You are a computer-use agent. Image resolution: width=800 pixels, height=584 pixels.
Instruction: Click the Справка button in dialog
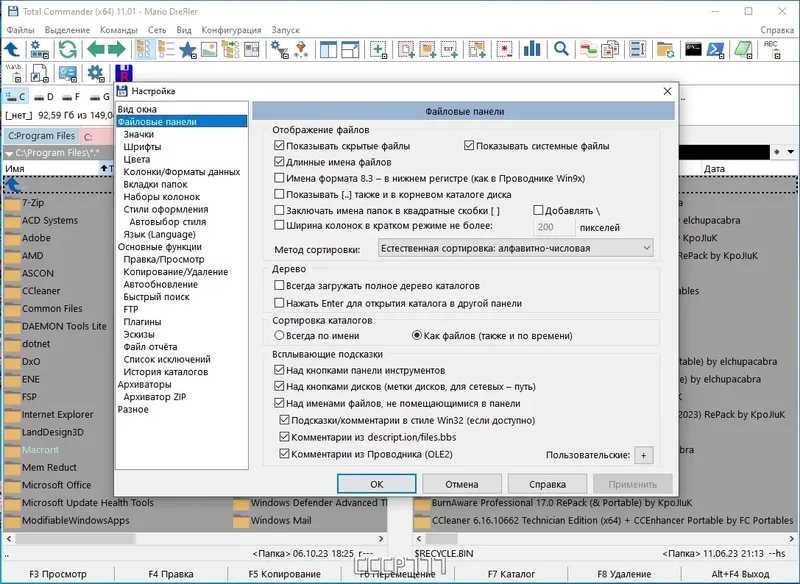coord(547,484)
